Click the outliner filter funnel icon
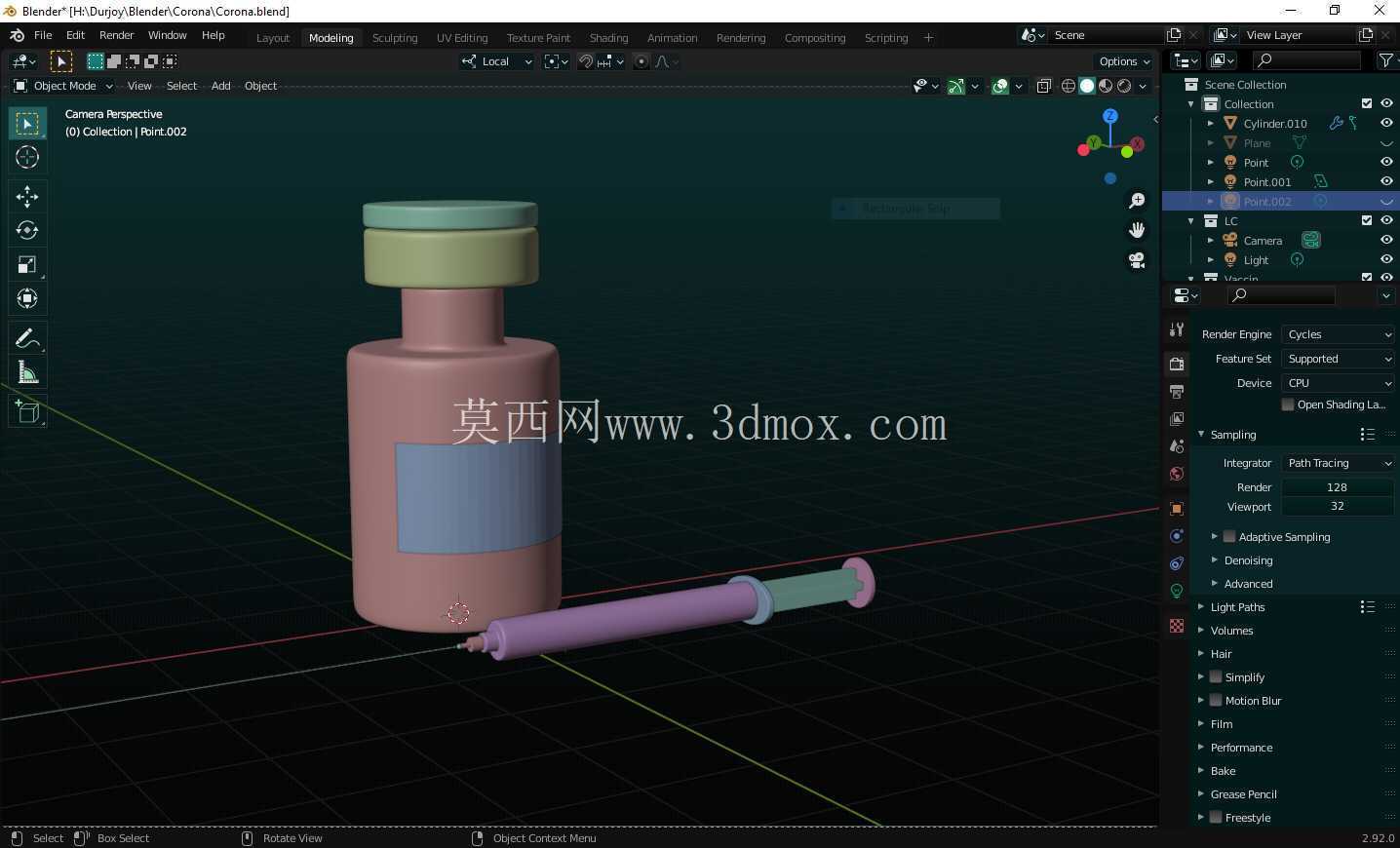1400x848 pixels. coord(1385,60)
